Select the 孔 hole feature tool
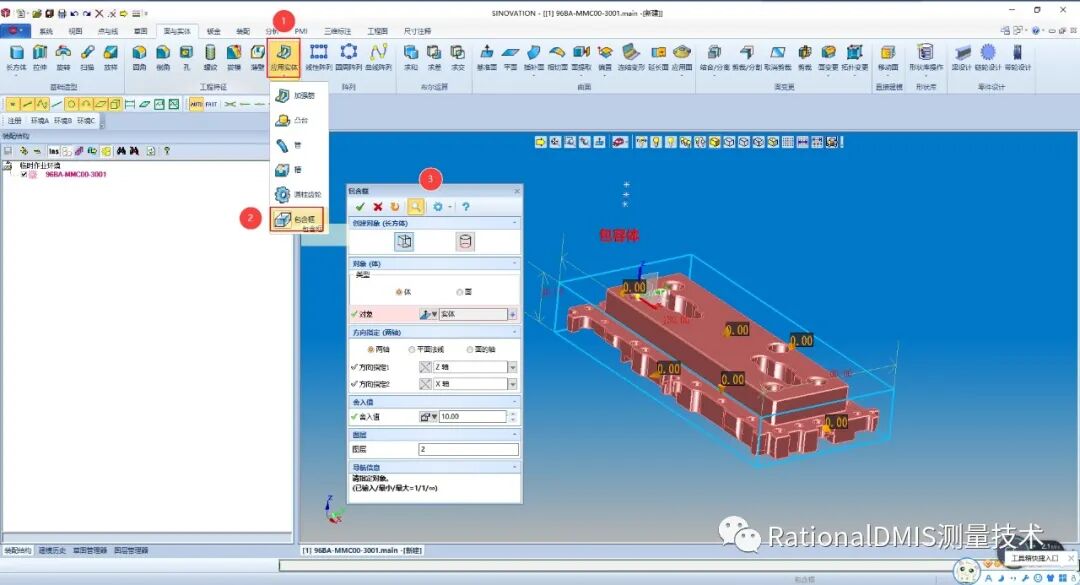The image size is (1080, 585). click(x=186, y=57)
